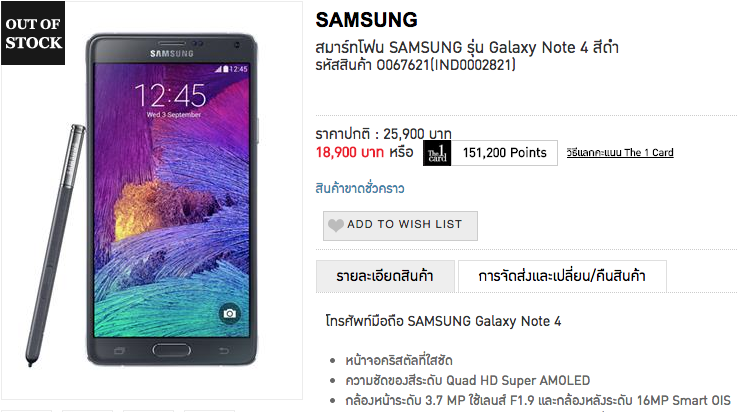Click the OUT OF STOCK badge
737x412 pixels.
point(33,33)
